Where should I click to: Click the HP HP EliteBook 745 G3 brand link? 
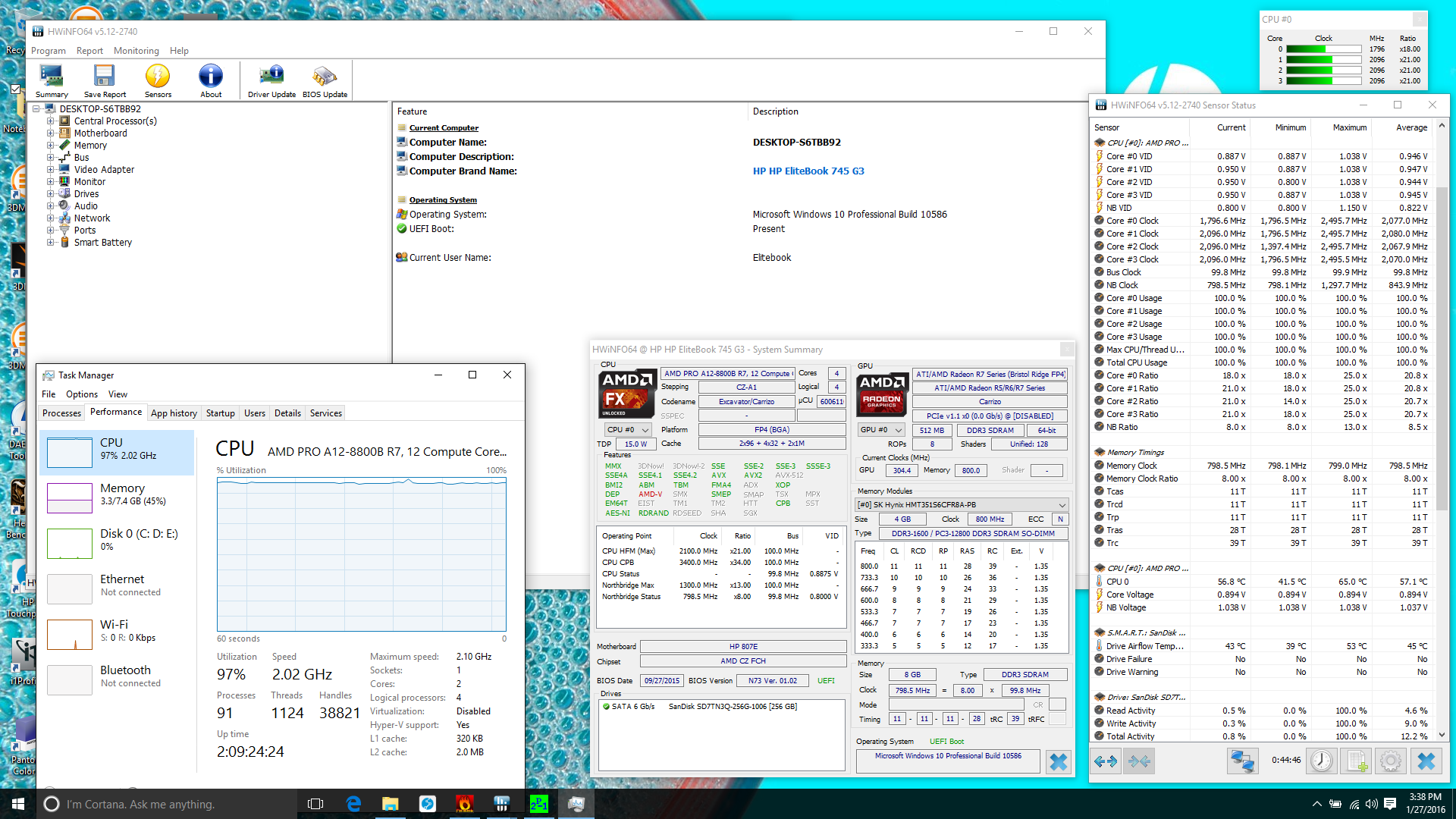click(x=808, y=171)
